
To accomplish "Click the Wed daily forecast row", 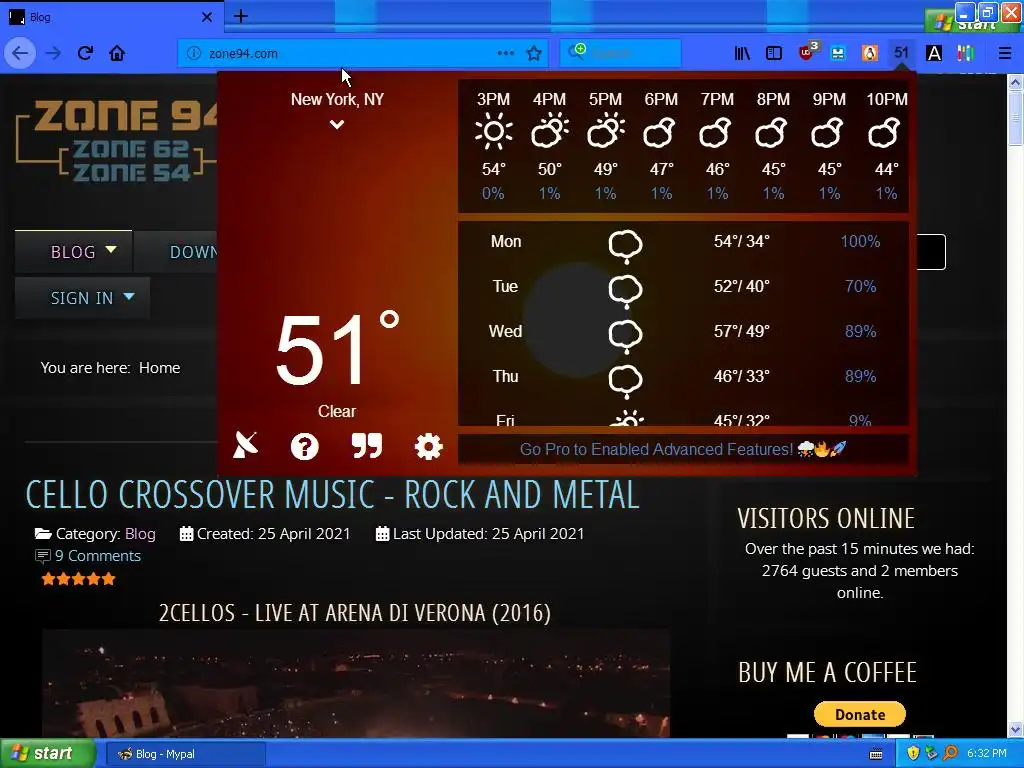I will (683, 332).
